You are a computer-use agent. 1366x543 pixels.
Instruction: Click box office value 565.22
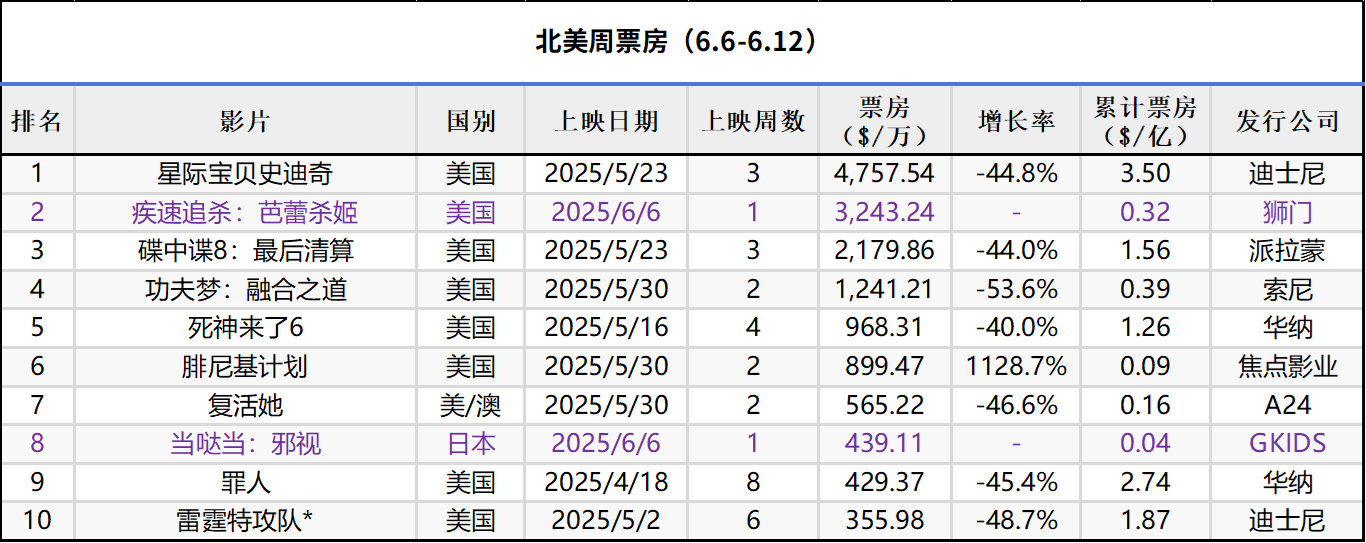[x=884, y=405]
